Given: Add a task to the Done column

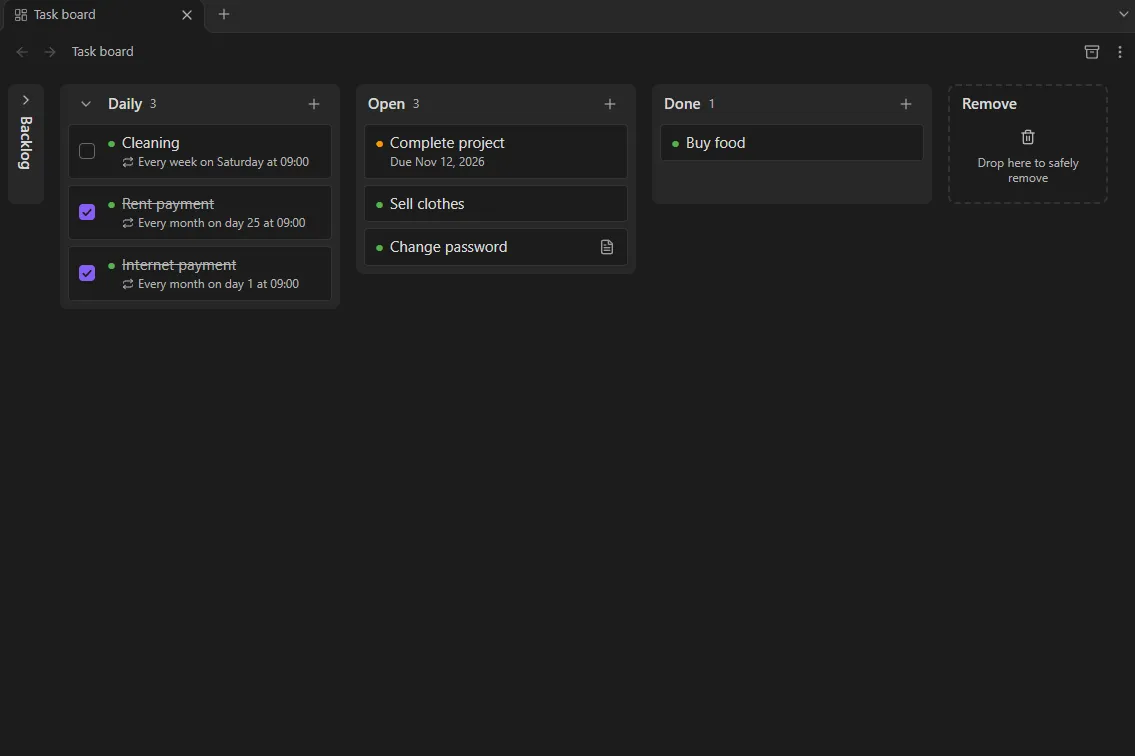Looking at the screenshot, I should 906,104.
